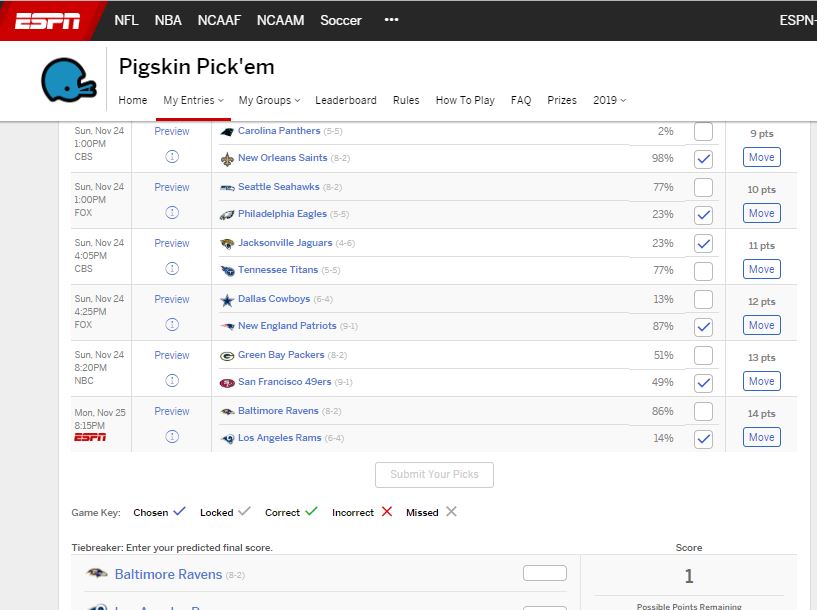Click the ESPN logo in header
Viewport: 817px width, 610px height.
click(47, 20)
